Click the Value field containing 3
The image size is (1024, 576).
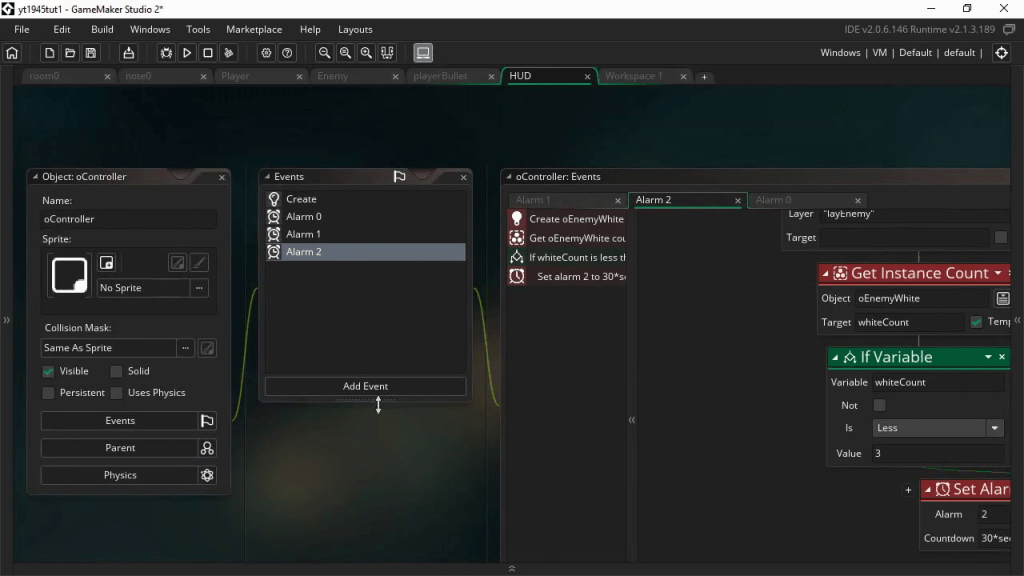(x=935, y=453)
